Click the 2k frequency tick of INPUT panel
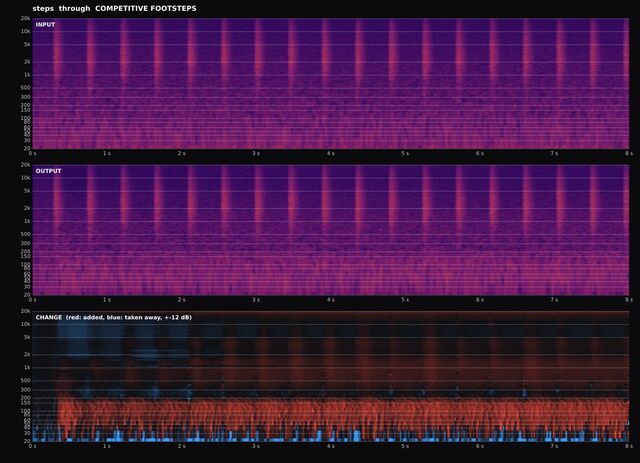The width and height of the screenshot is (640, 463). (27, 62)
